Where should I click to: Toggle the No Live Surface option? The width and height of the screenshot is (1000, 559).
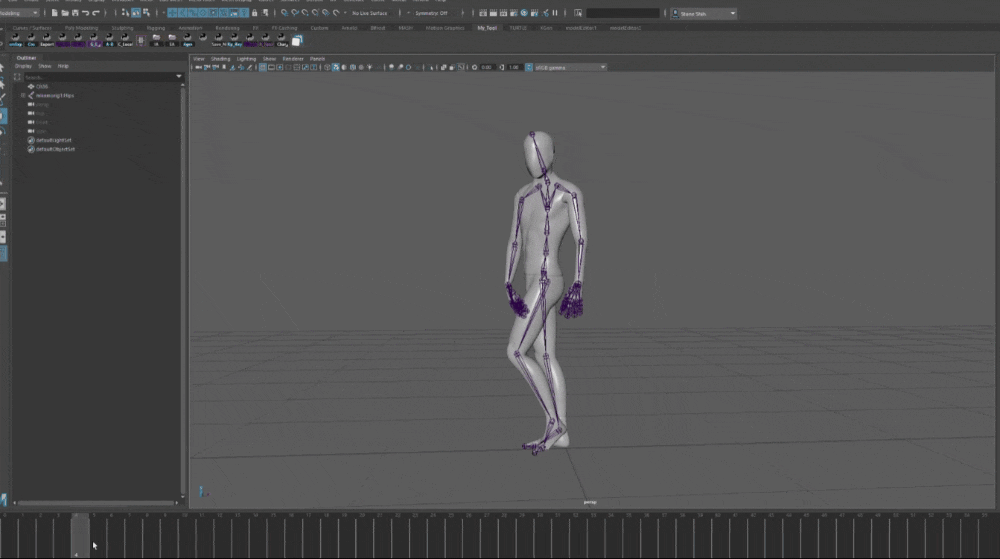pyautogui.click(x=369, y=13)
